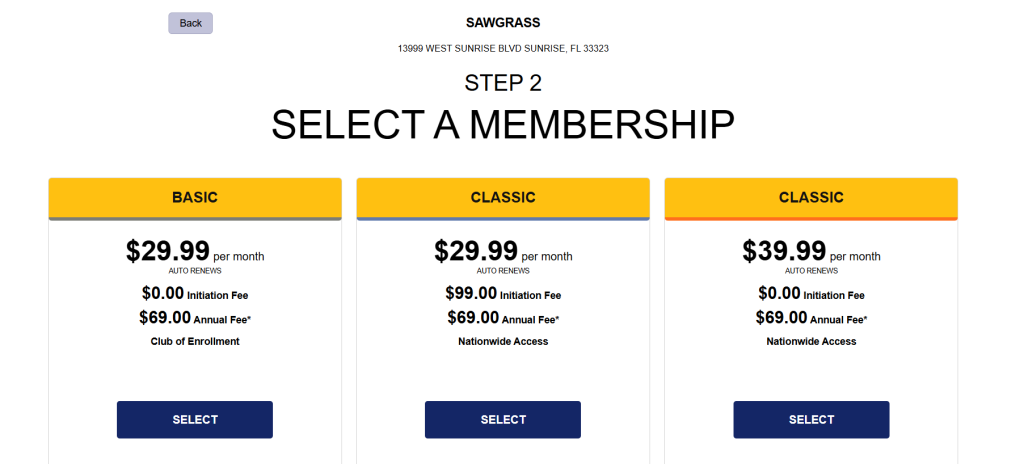Select the Classic plan with $99.00 initiation fee

503,419
